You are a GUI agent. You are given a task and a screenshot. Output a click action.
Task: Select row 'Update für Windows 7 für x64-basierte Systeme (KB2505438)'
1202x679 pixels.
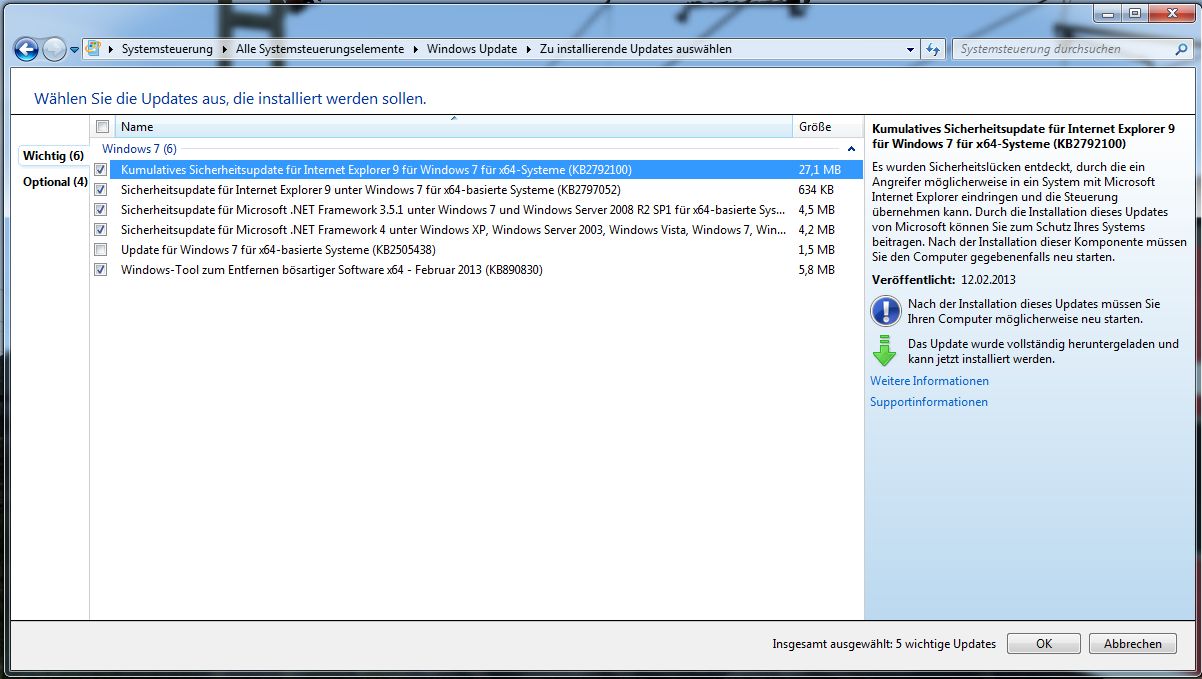coord(476,250)
